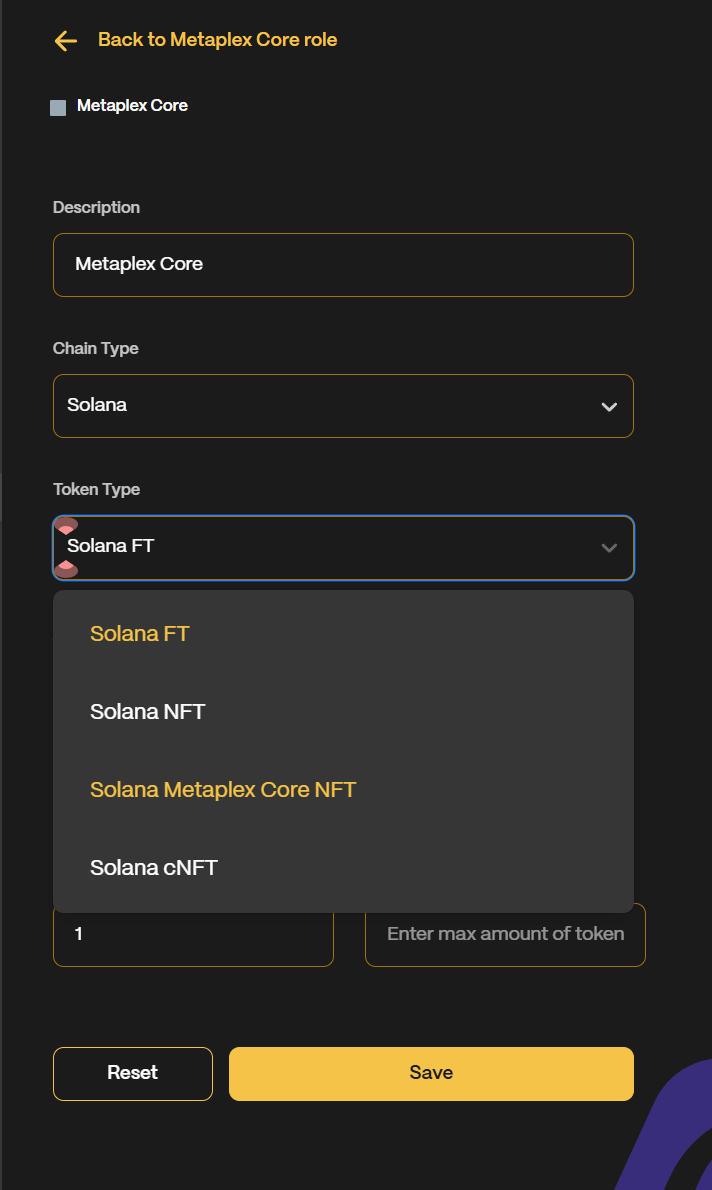Image resolution: width=712 pixels, height=1190 pixels.
Task: Choose "Solana Metaplex Core NFT" option
Action: coord(222,789)
